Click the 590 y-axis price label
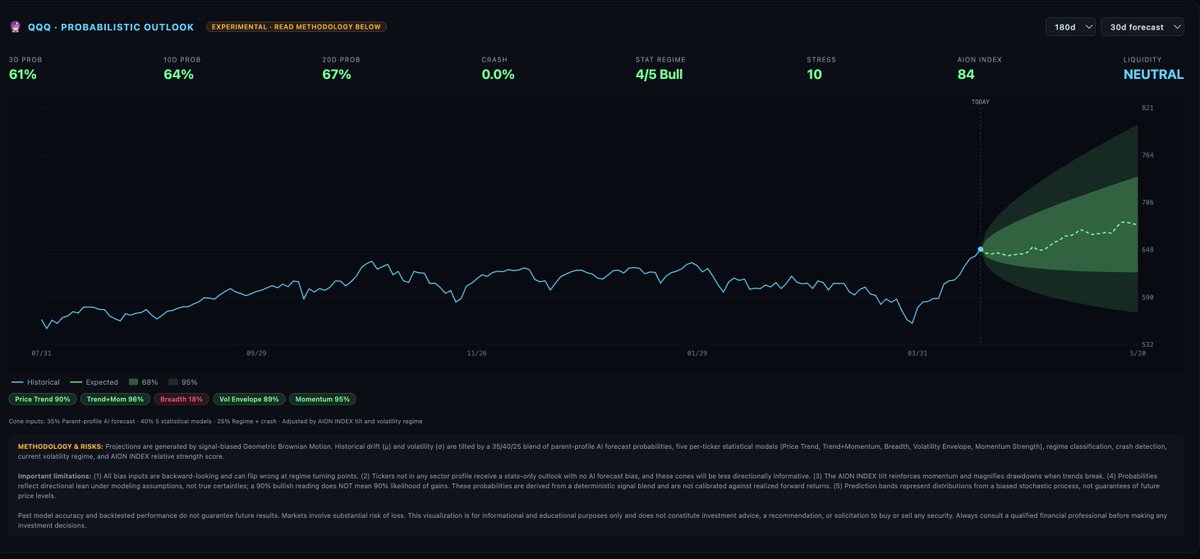This screenshot has width=1200, height=559. [1148, 297]
